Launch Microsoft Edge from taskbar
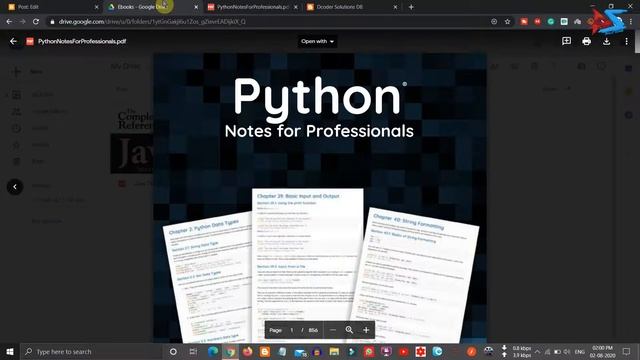The width and height of the screenshot is (640, 360). (x=213, y=351)
